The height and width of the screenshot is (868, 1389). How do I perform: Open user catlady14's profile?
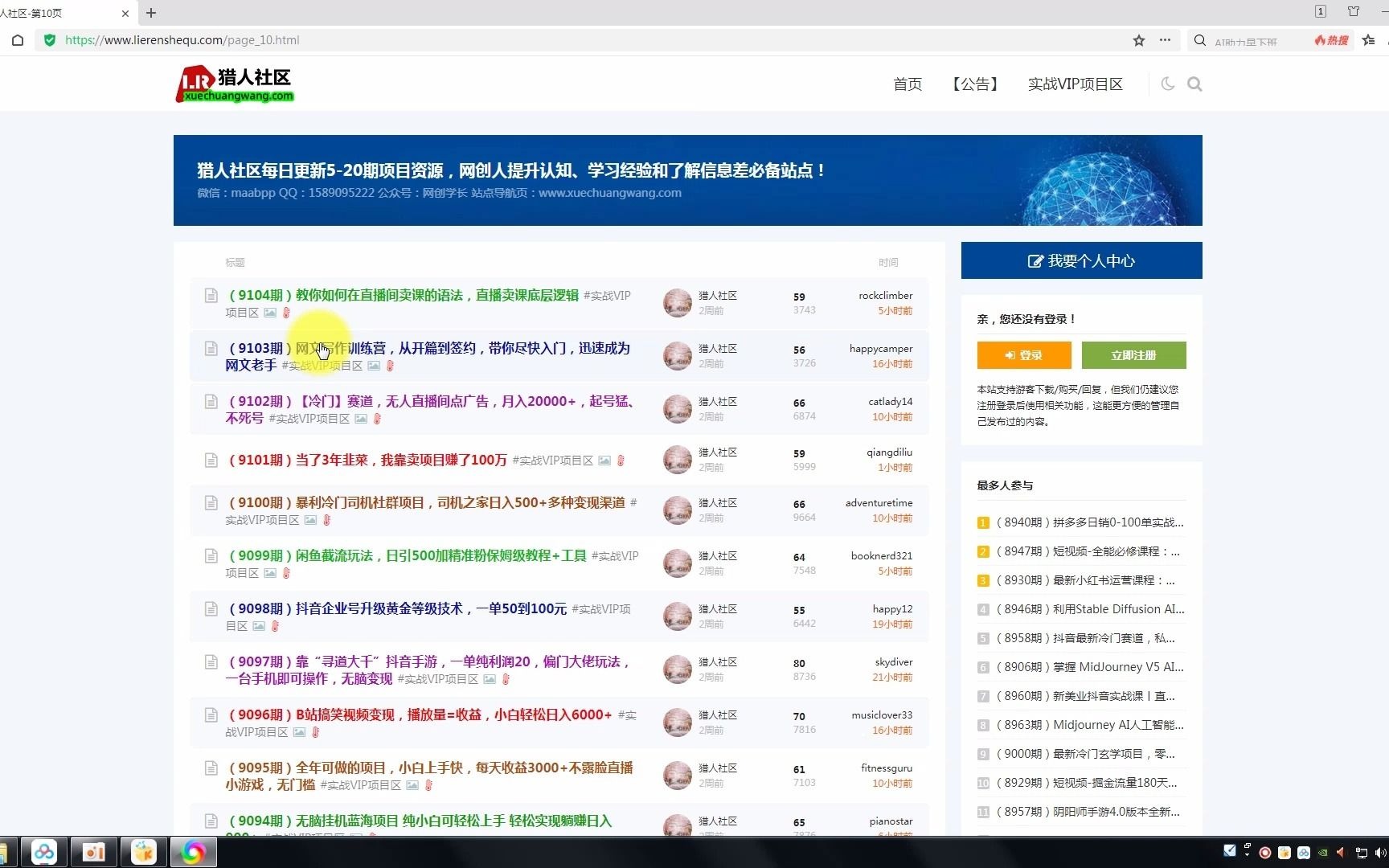pos(891,401)
